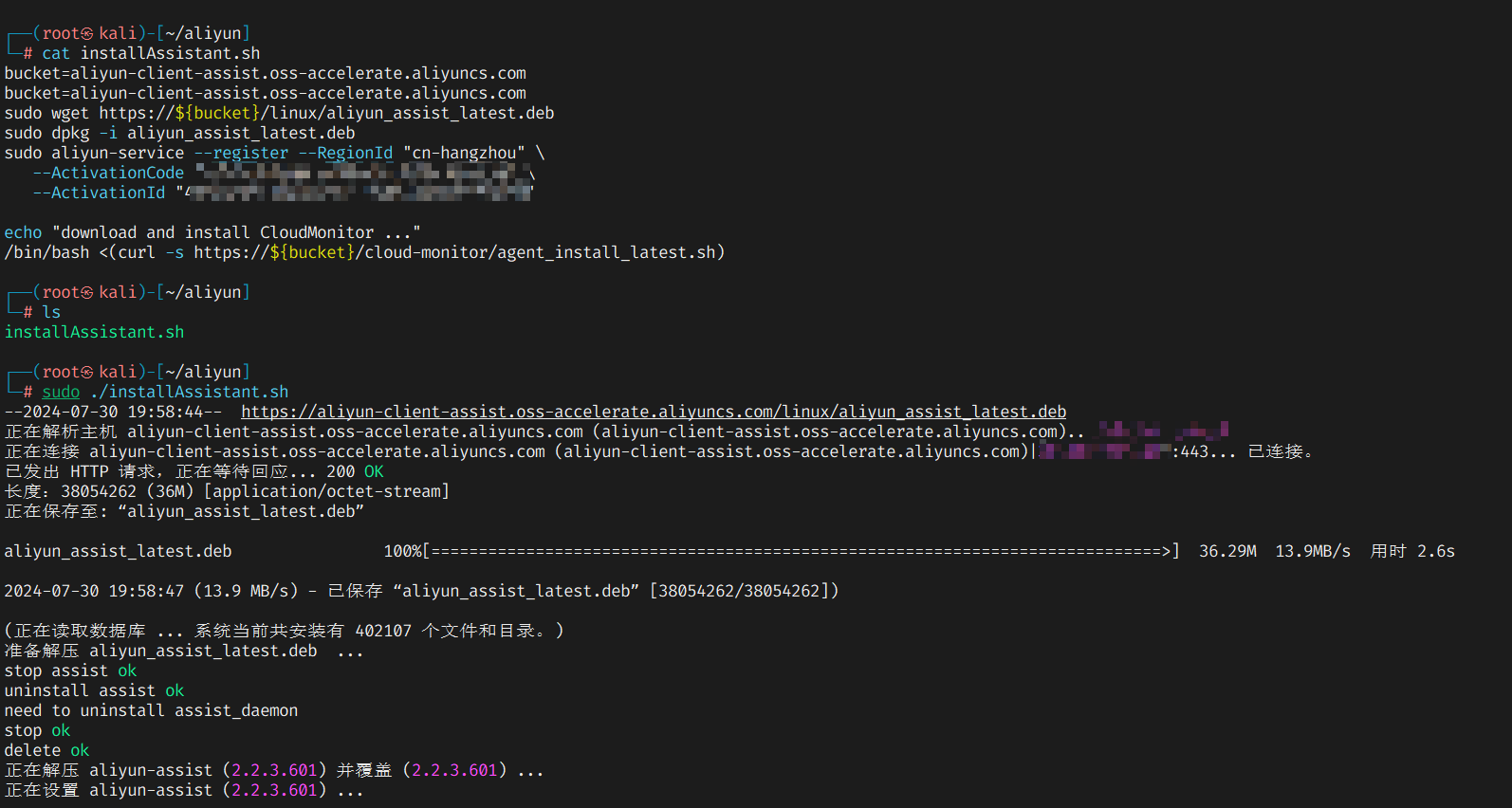Click the 'stop ok' output line
Image resolution: width=1512 pixels, height=808 pixels.
tap(37, 730)
